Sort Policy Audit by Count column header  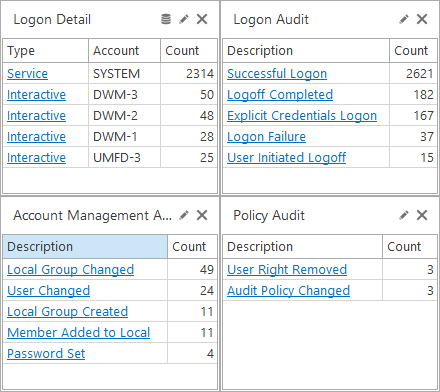[x=410, y=247]
